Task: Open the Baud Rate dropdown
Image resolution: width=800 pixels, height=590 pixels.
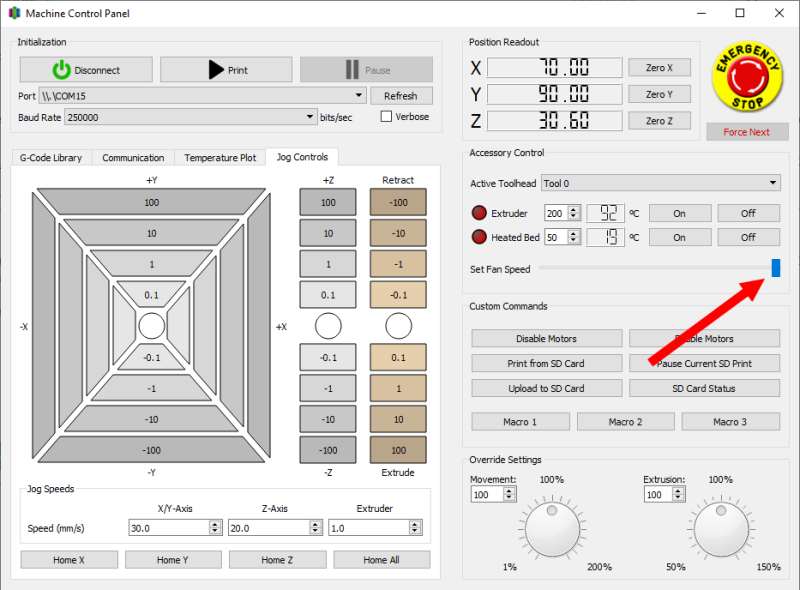Action: click(309, 117)
